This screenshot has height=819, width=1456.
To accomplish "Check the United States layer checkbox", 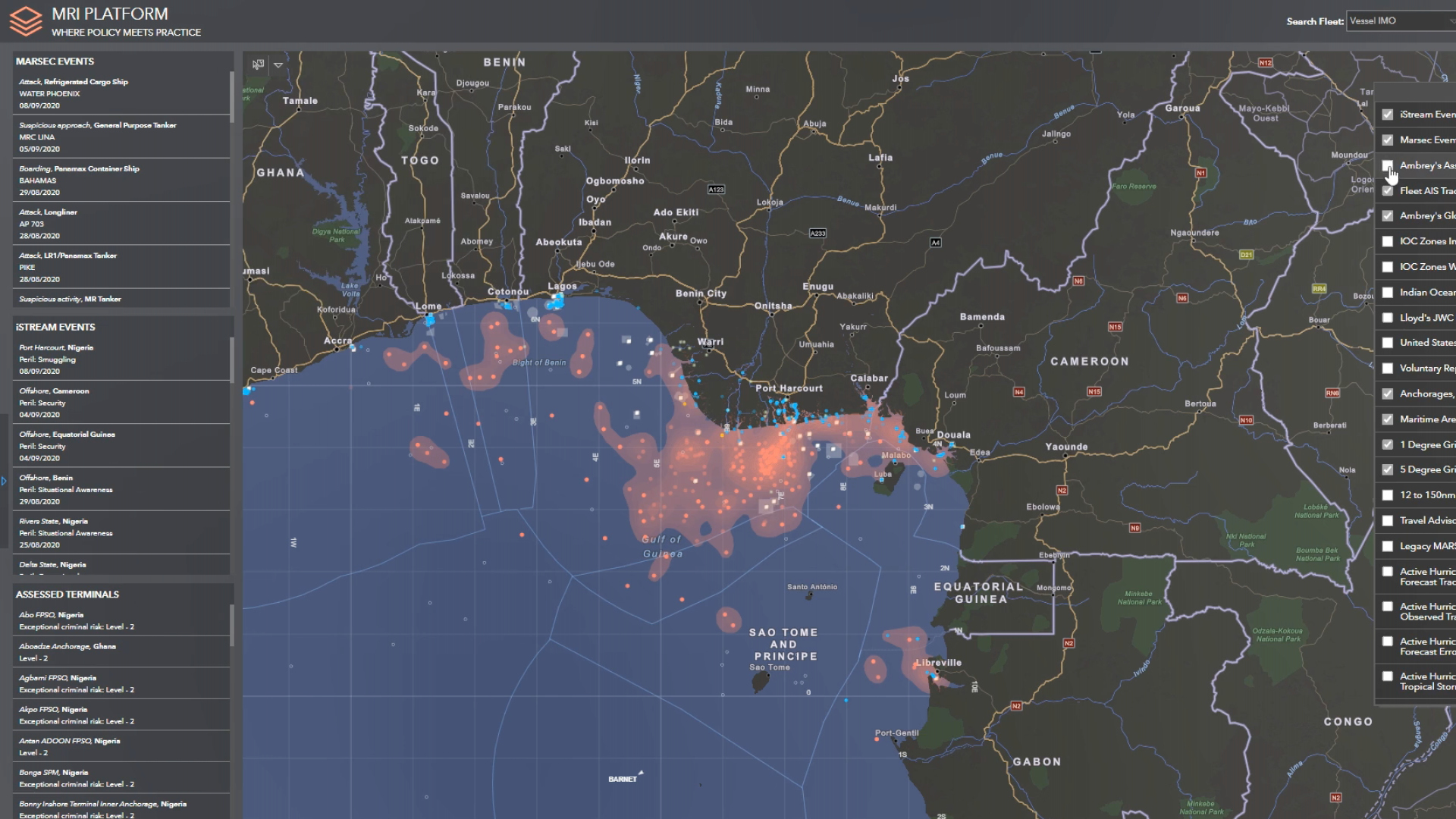I will click(1387, 343).
